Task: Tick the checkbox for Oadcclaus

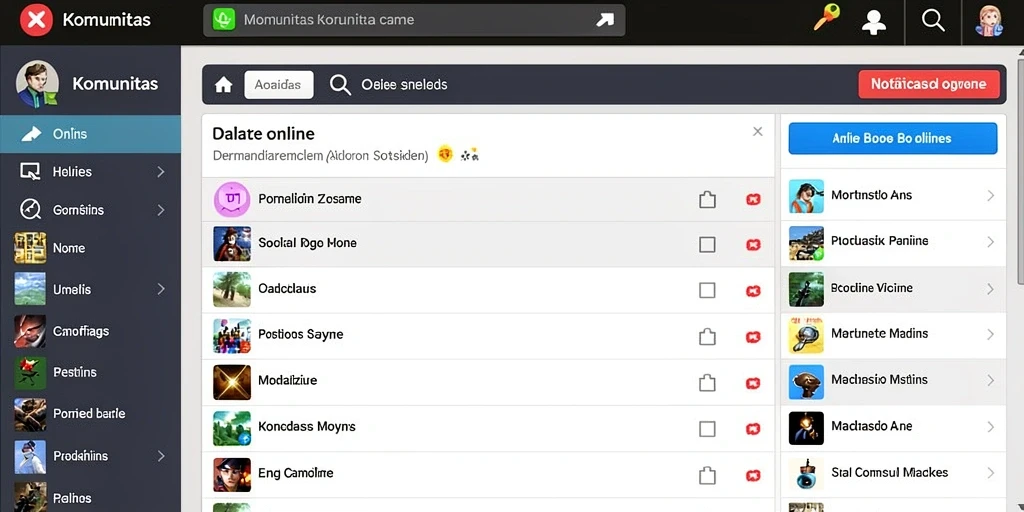Action: coord(707,291)
